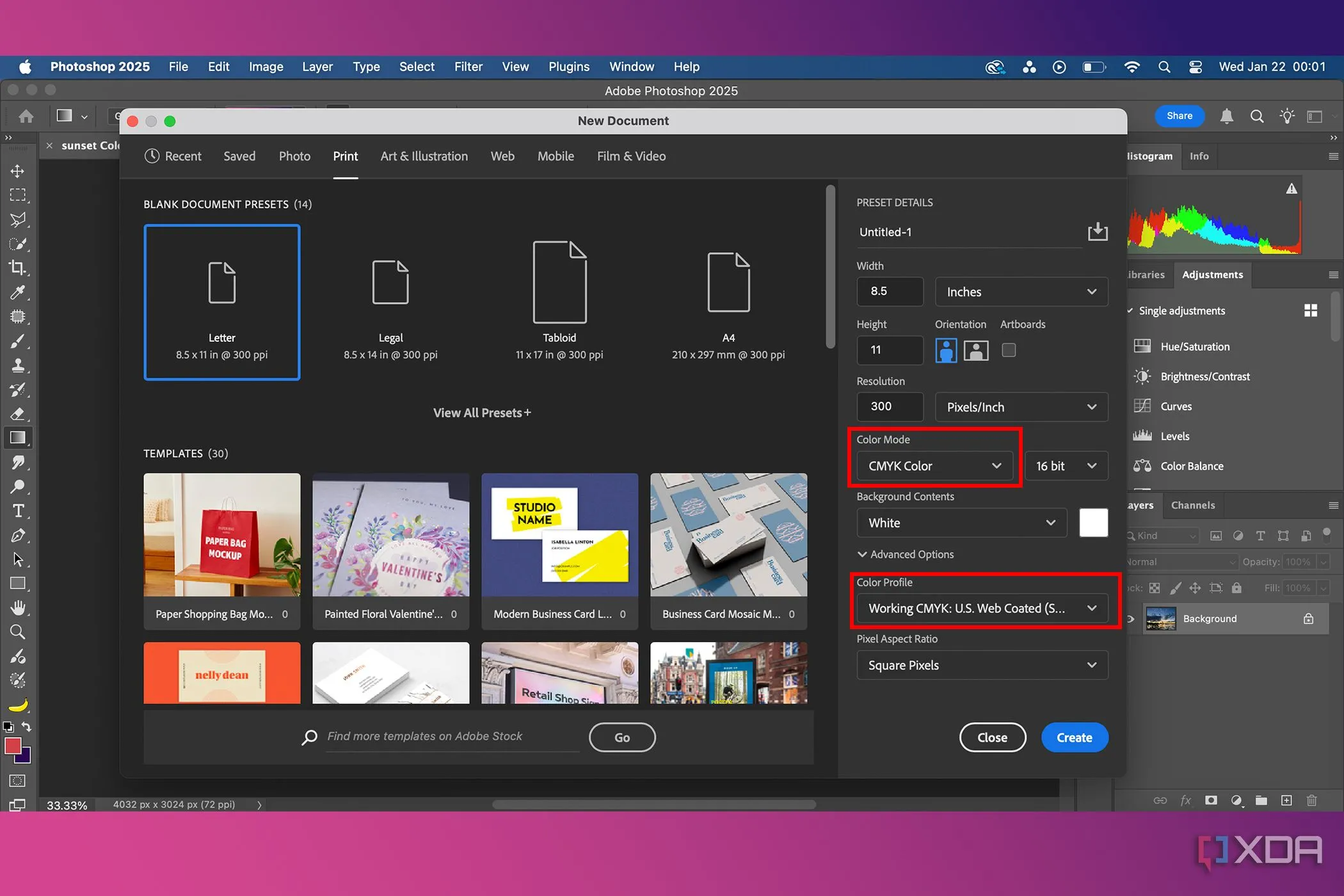Click the Width input field
This screenshot has height=896, width=1344.
(x=890, y=291)
